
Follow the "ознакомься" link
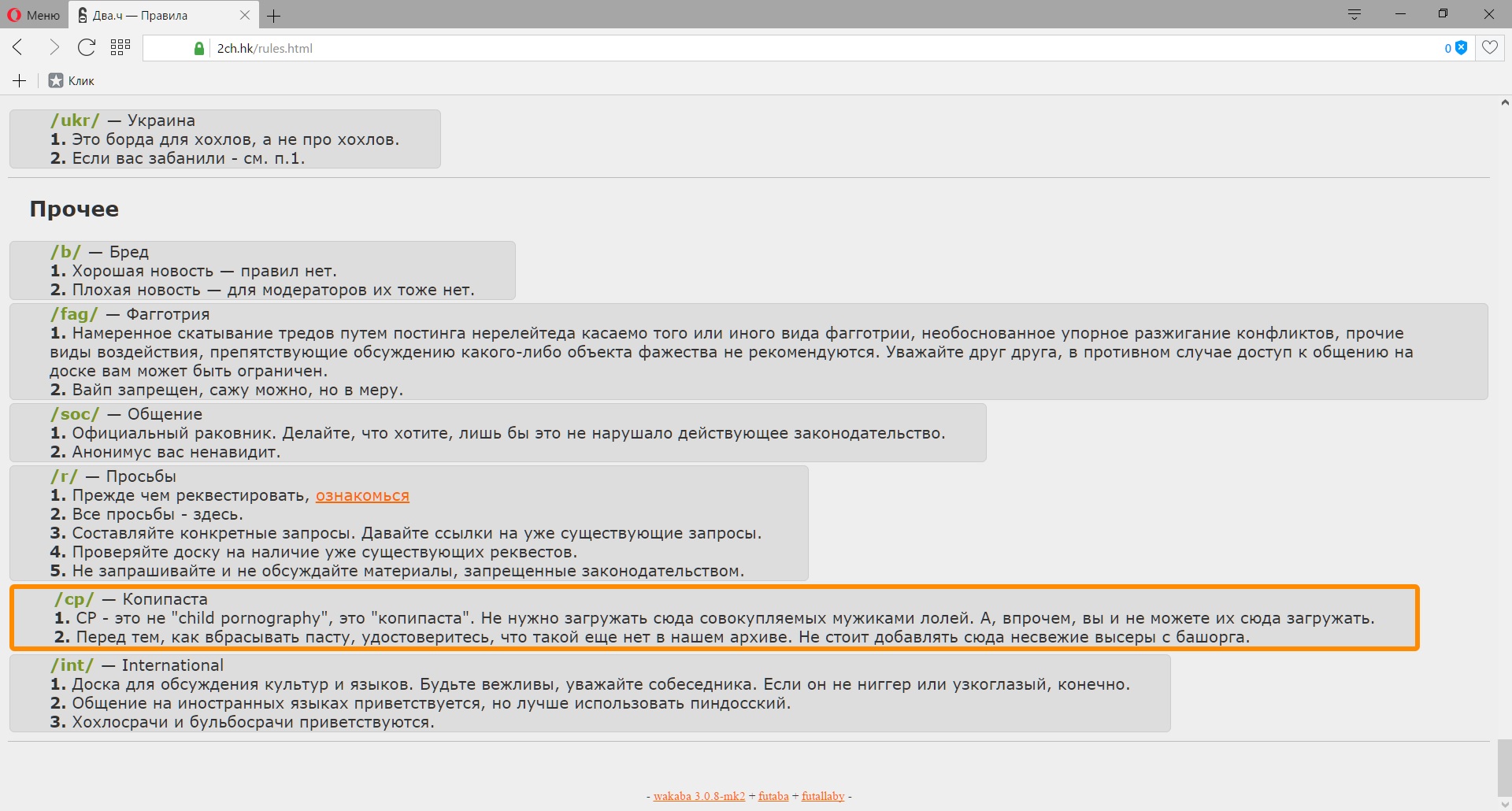[x=362, y=495]
